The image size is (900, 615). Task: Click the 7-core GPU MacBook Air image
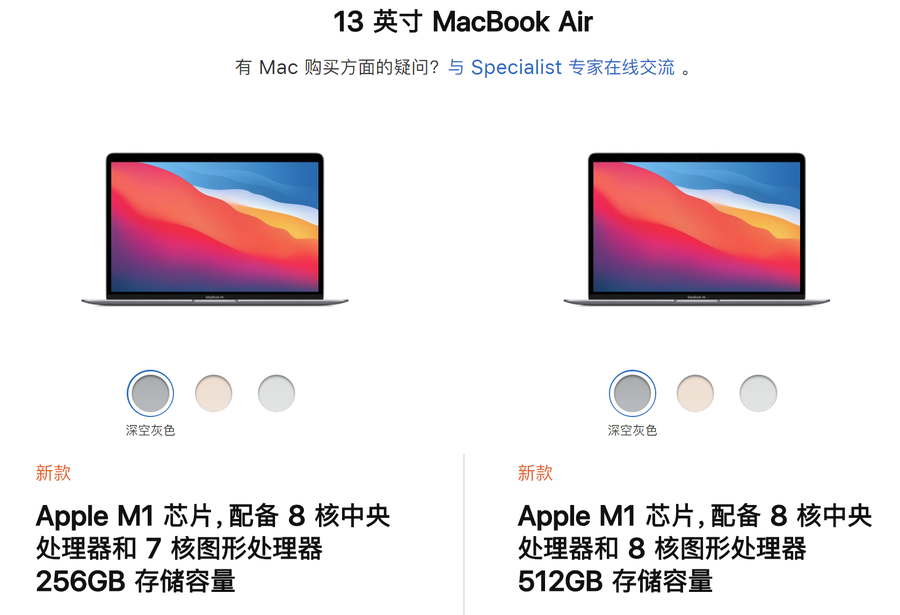[215, 229]
